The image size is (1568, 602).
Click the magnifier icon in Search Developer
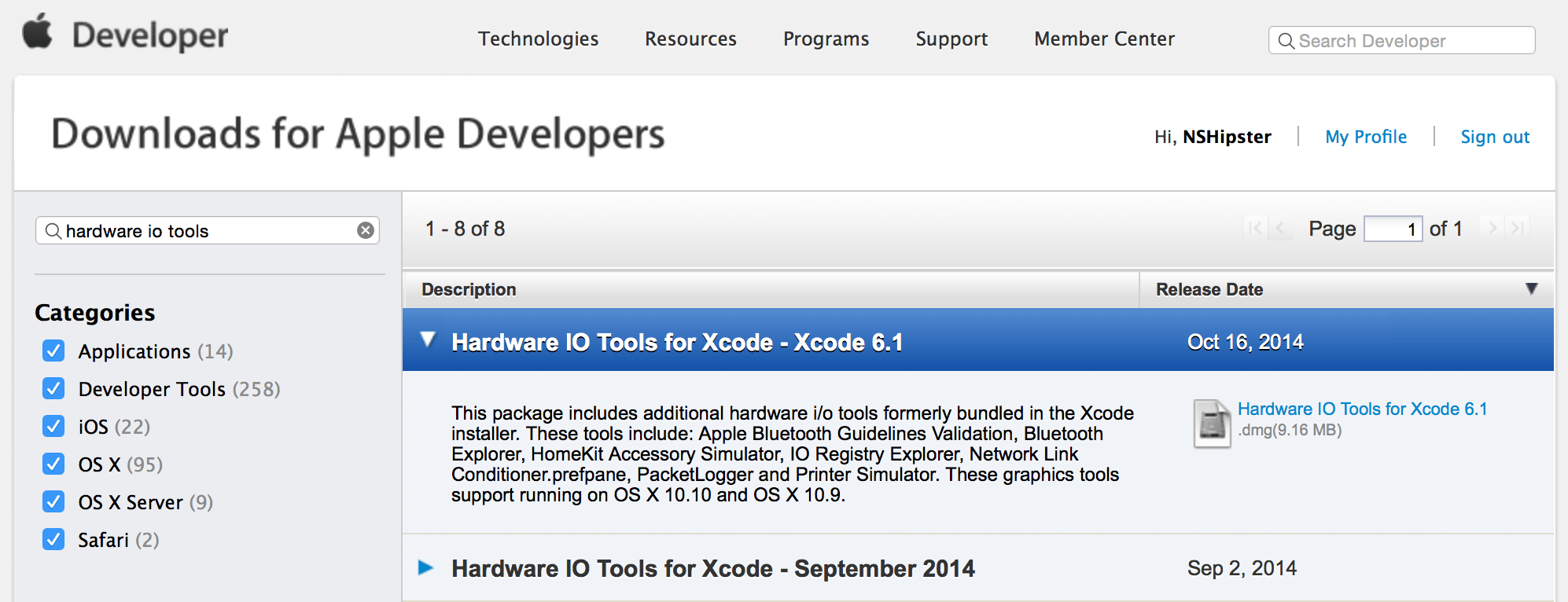pyautogui.click(x=1286, y=41)
